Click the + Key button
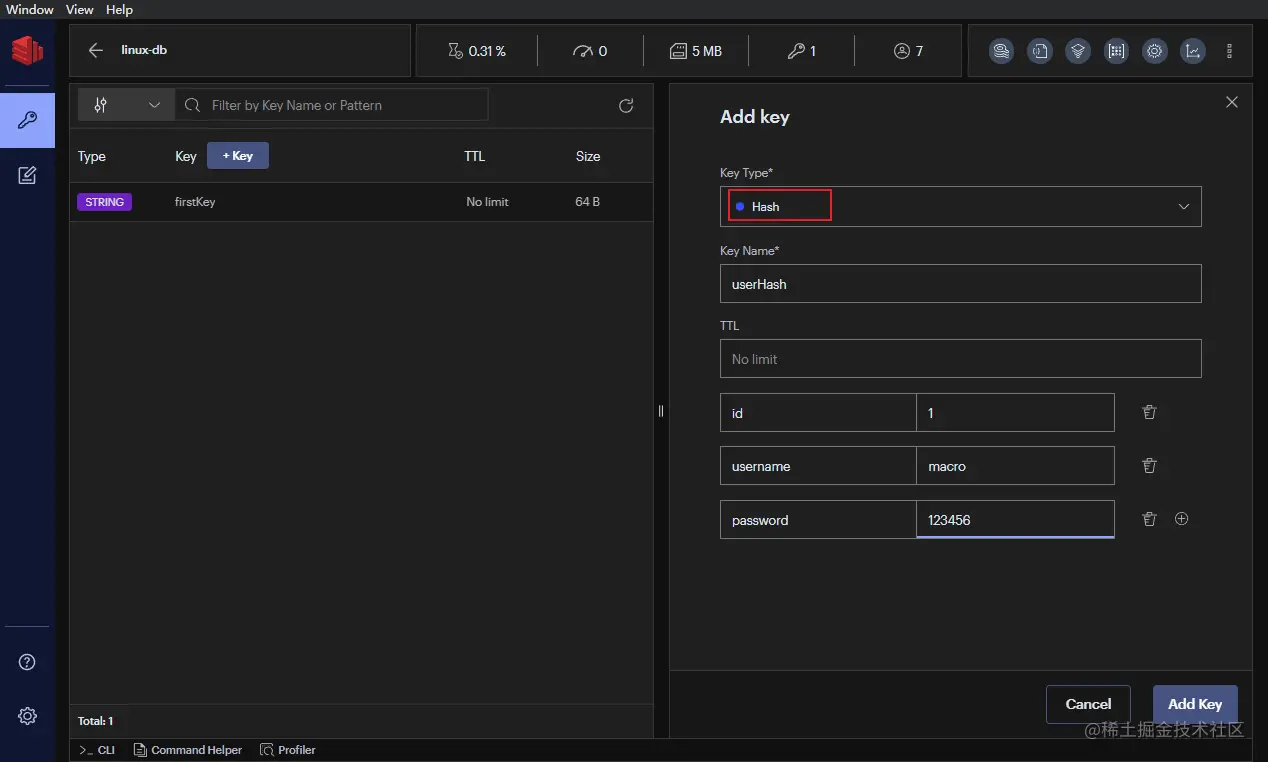The width and height of the screenshot is (1268, 762). 237,156
